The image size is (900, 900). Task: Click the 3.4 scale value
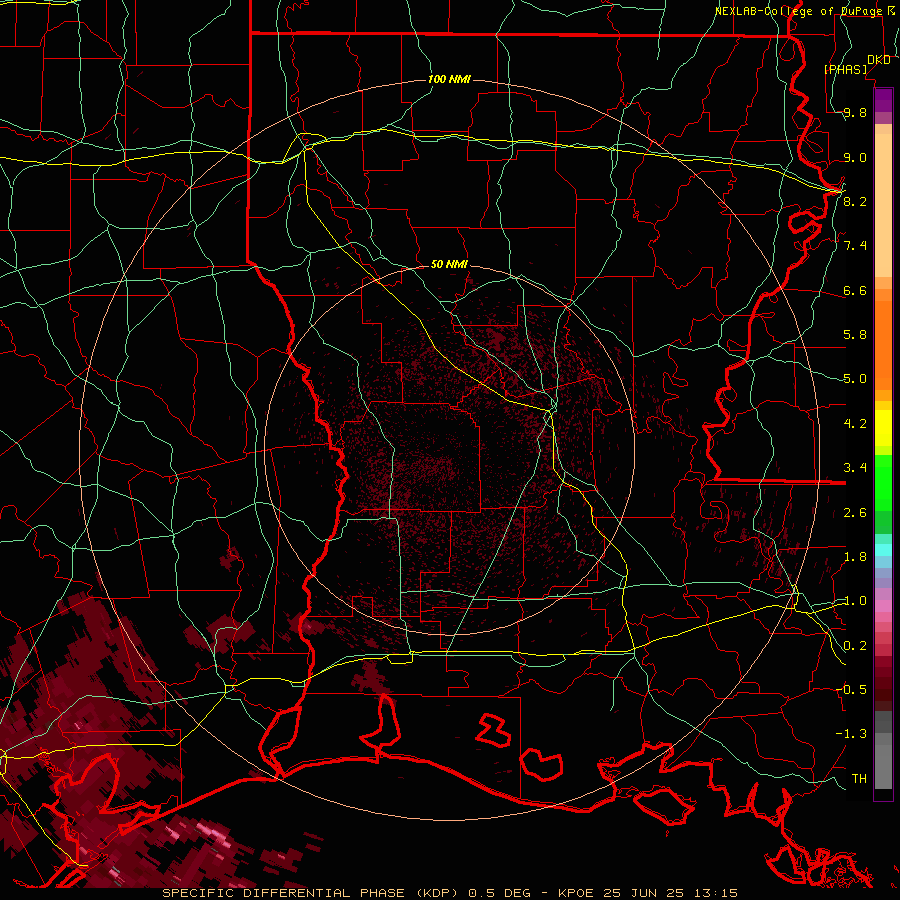pos(855,468)
